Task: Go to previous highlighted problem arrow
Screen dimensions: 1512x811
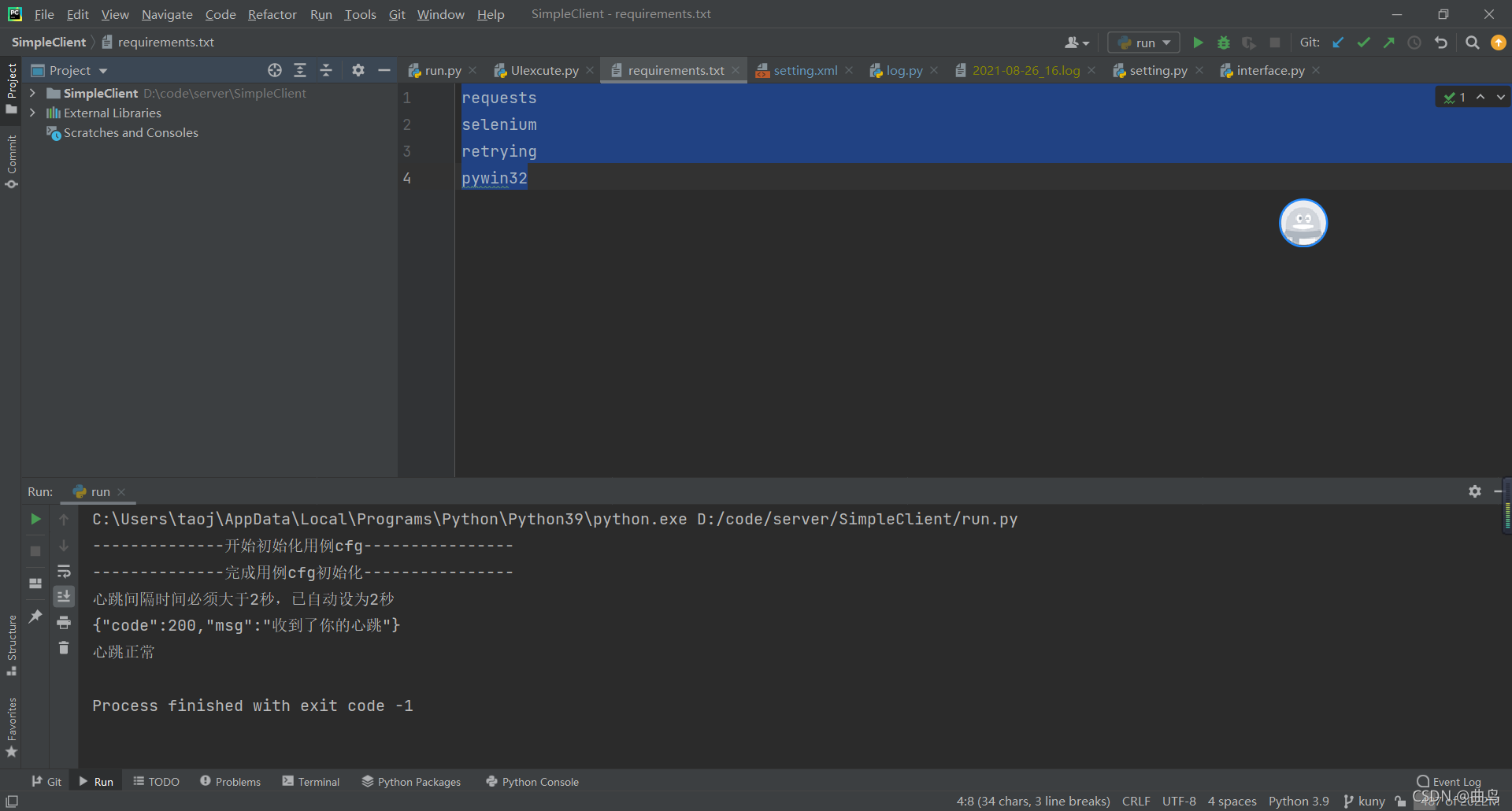Action: pos(1480,97)
